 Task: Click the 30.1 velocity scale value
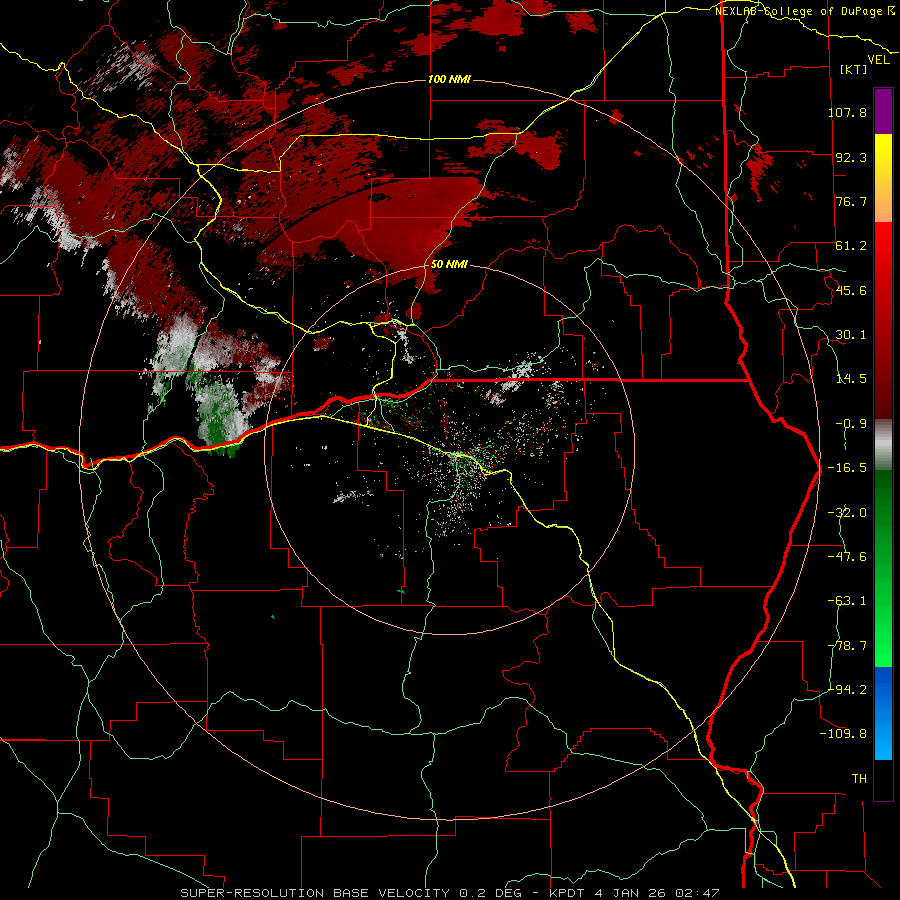pos(851,335)
